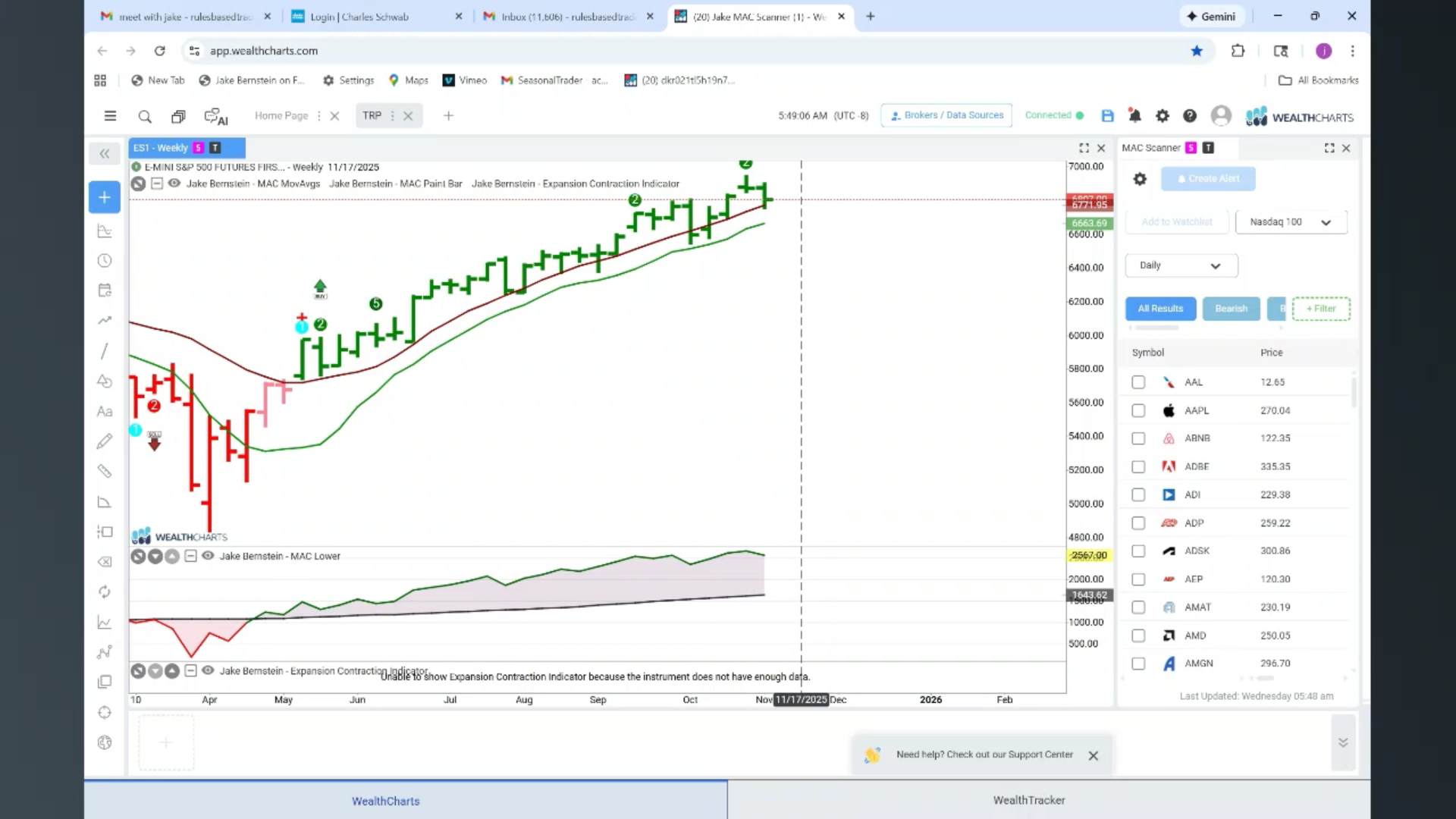Click the save layout disk icon
This screenshot has height=819, width=1456.
coord(1107,116)
